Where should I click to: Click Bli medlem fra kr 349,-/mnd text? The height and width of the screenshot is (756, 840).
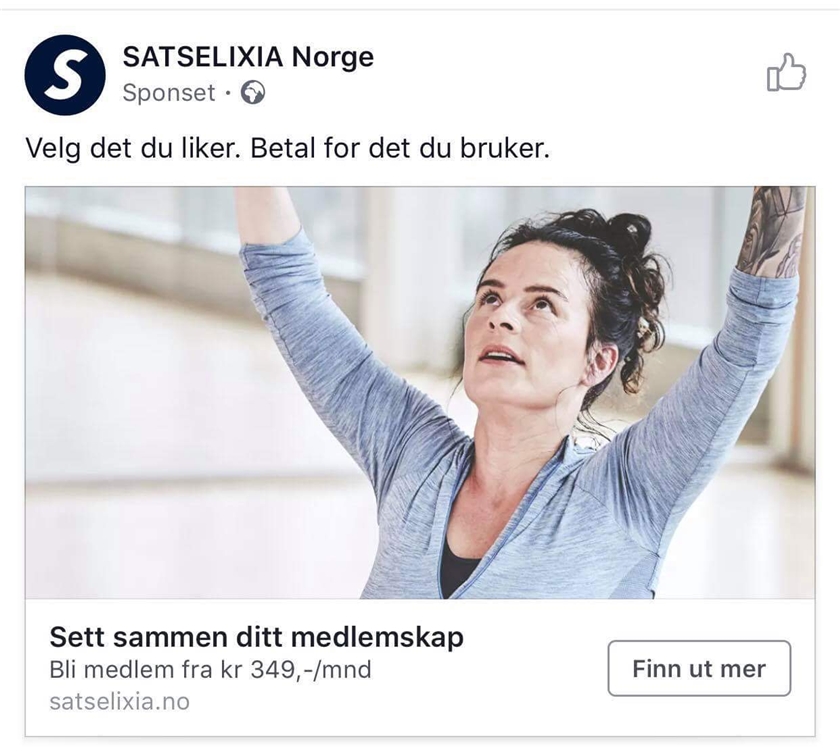click(x=210, y=670)
